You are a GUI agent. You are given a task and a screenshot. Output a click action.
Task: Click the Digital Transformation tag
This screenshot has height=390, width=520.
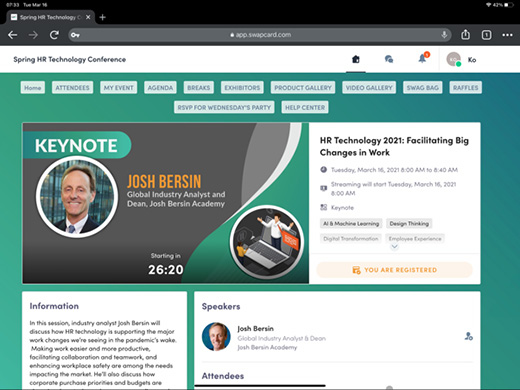351,239
